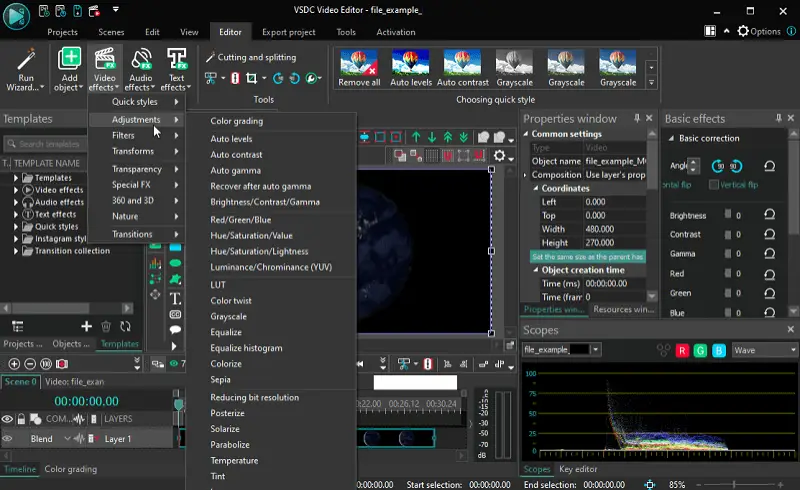Click the Width value 480.000 field

(614, 229)
